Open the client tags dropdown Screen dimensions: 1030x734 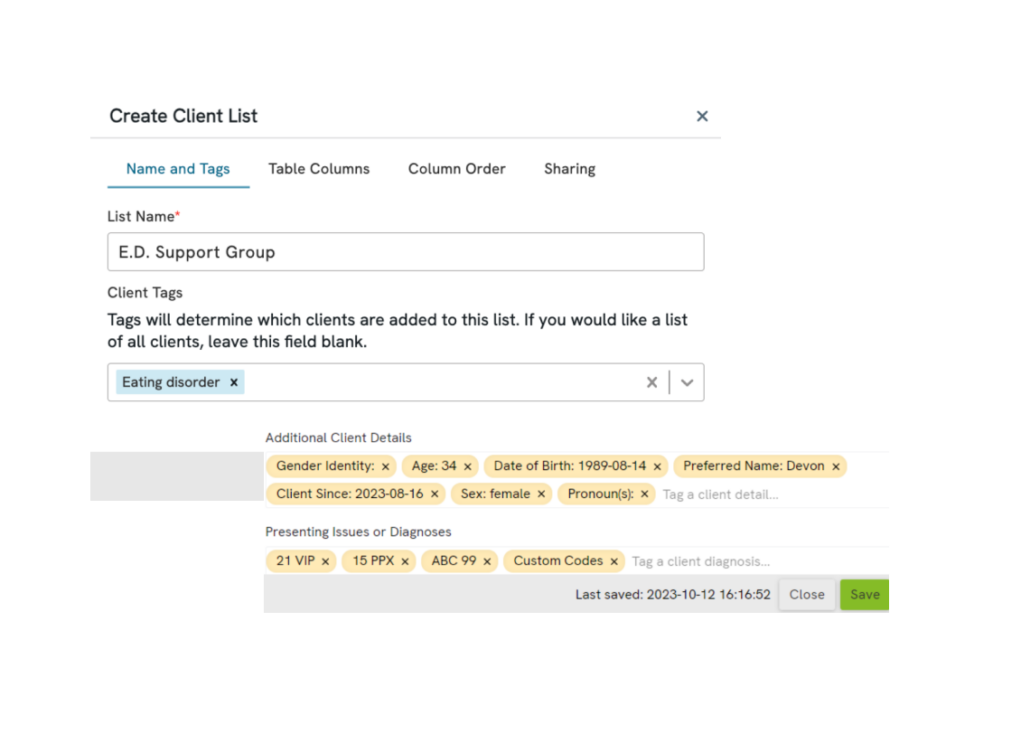pyautogui.click(x=687, y=382)
